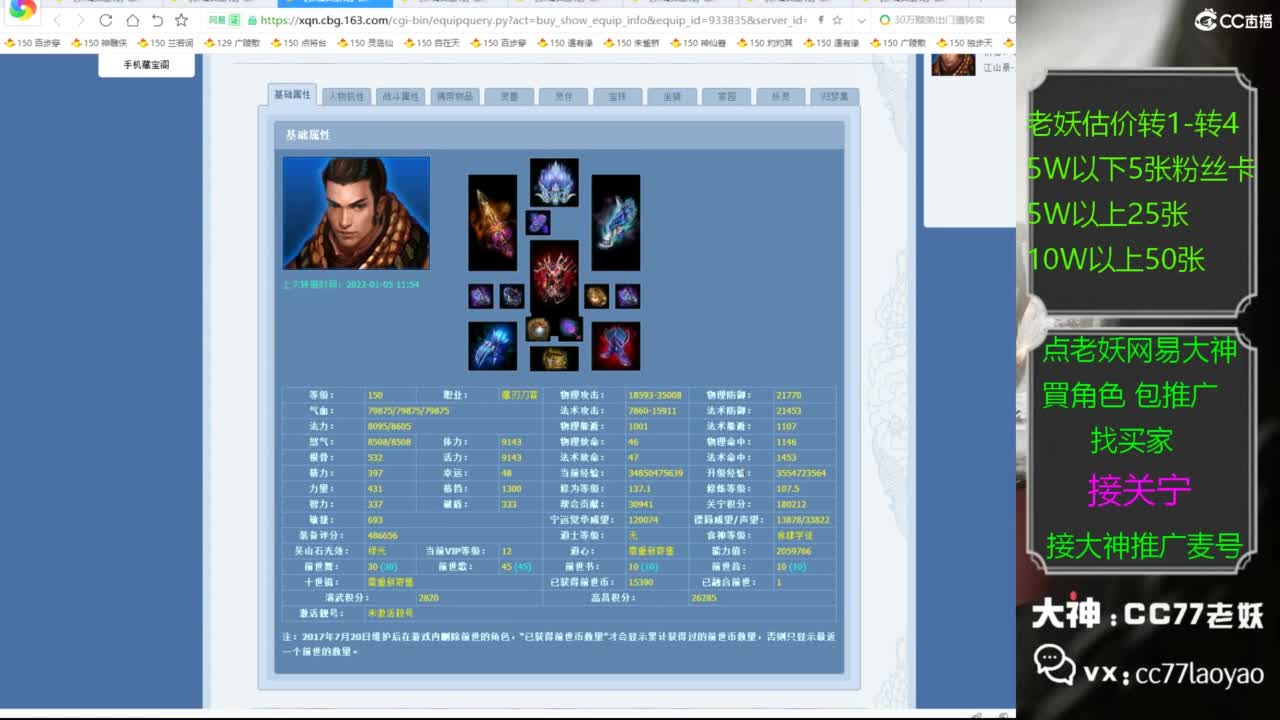Click the 高昌积分 value 26285

pyautogui.click(x=704, y=598)
